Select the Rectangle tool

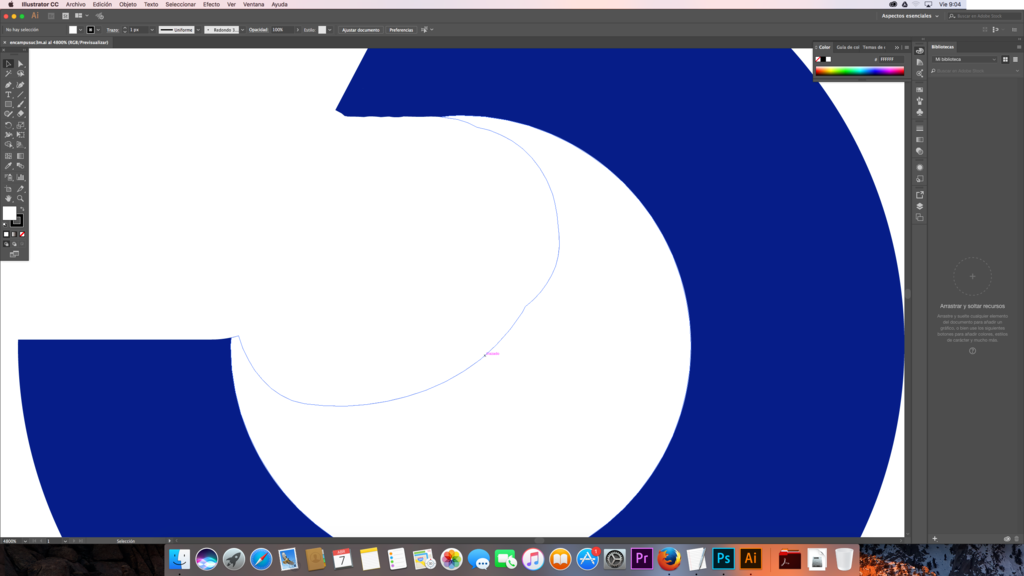coord(8,104)
